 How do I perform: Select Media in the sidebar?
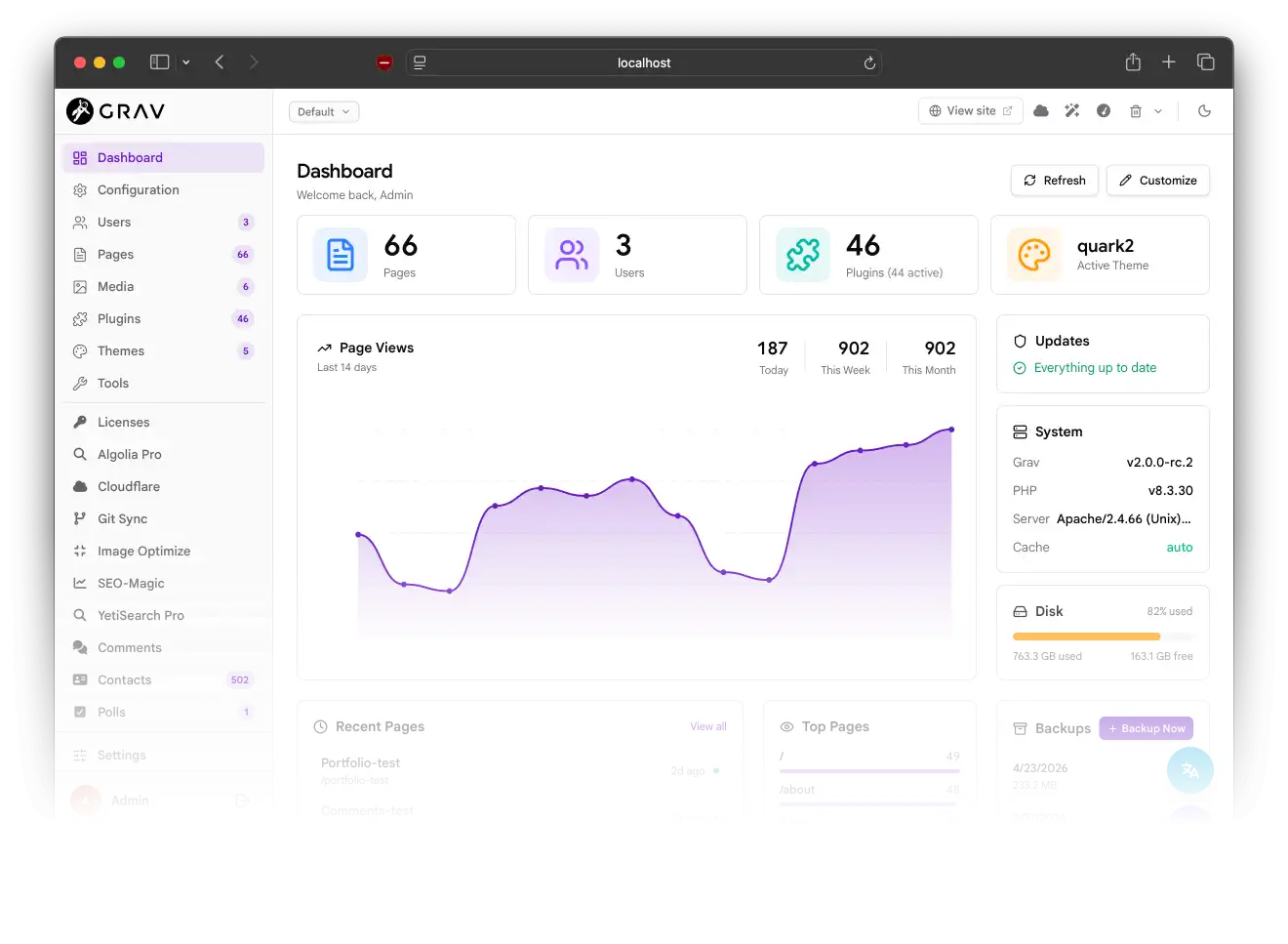click(x=164, y=287)
